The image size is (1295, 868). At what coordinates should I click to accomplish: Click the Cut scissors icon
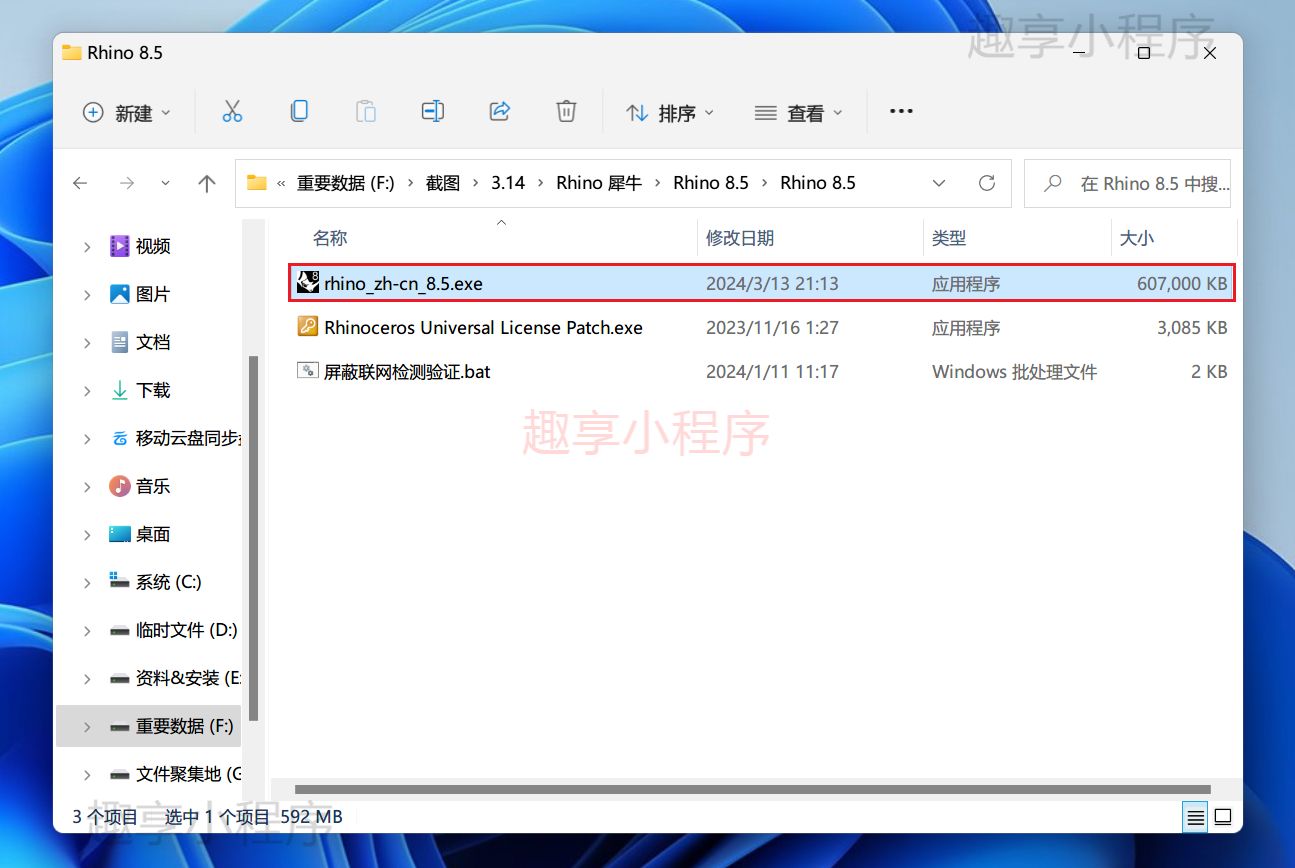(232, 112)
